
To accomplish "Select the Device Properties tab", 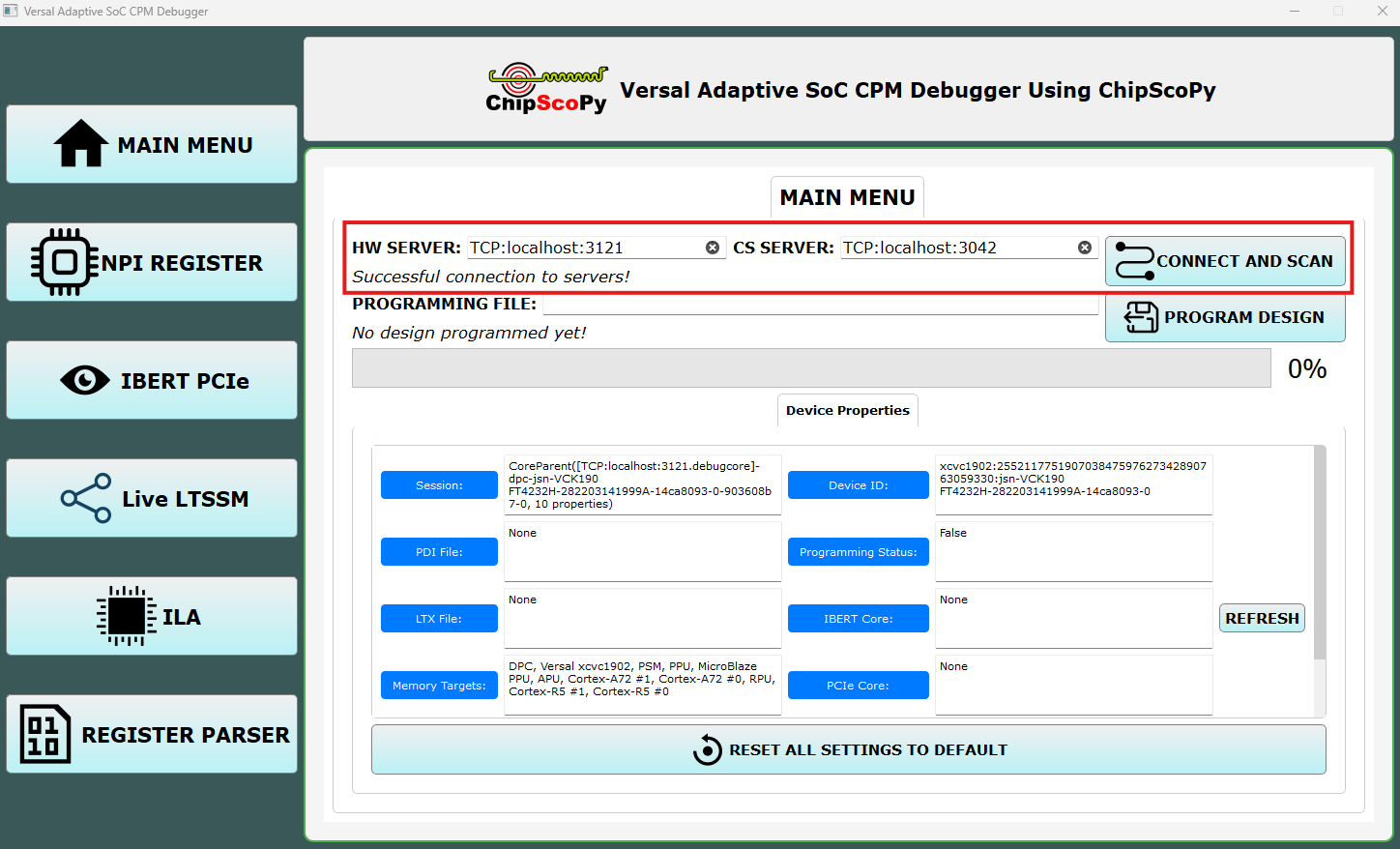I will (848, 410).
